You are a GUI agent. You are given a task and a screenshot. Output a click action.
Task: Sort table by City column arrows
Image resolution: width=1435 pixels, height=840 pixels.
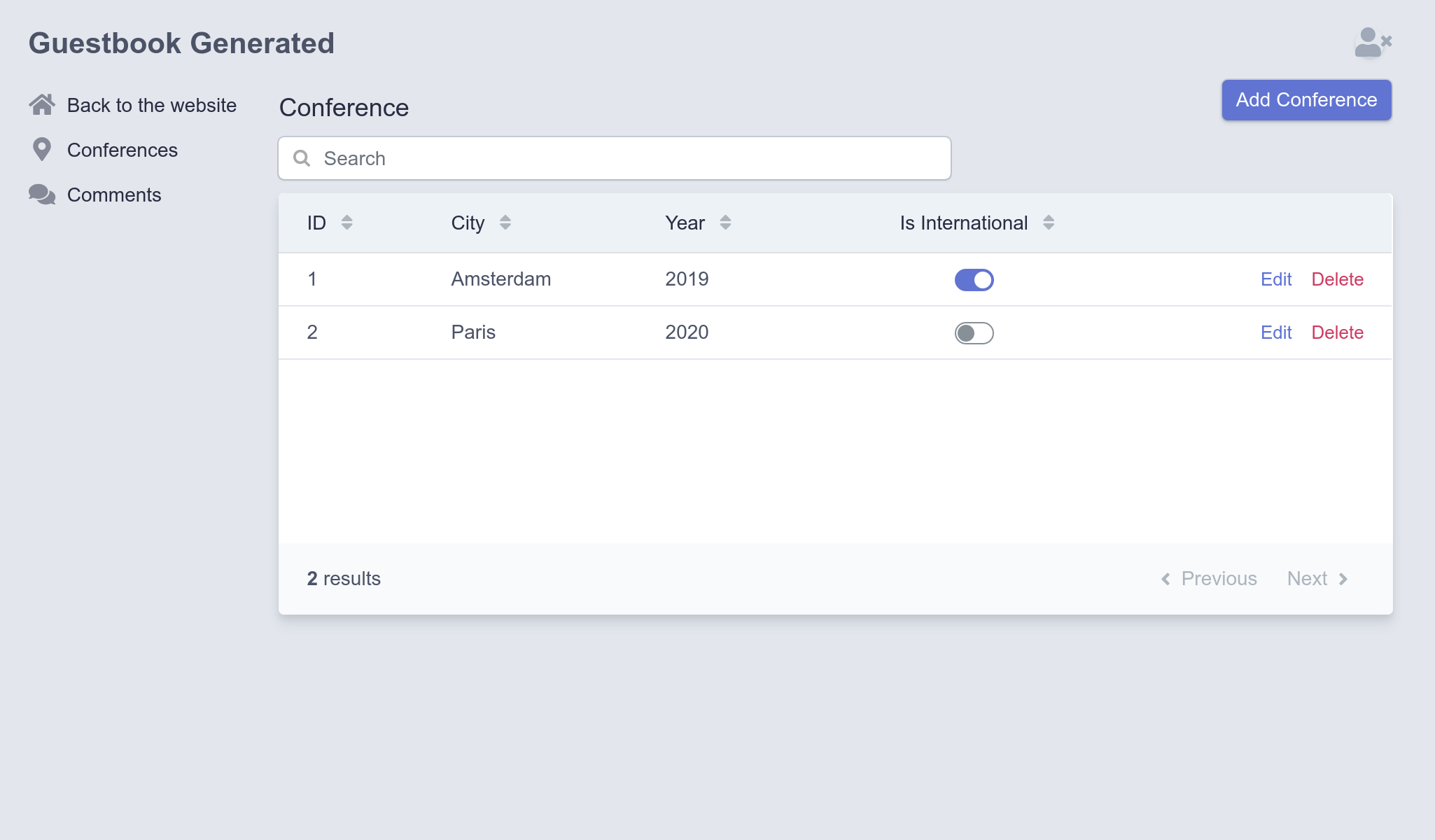tap(505, 223)
